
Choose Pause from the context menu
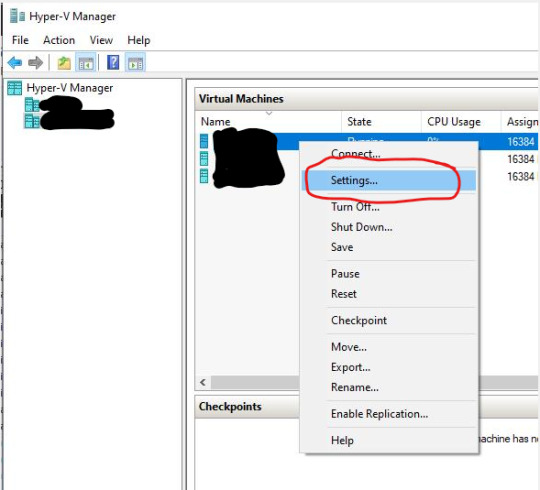(x=389, y=274)
